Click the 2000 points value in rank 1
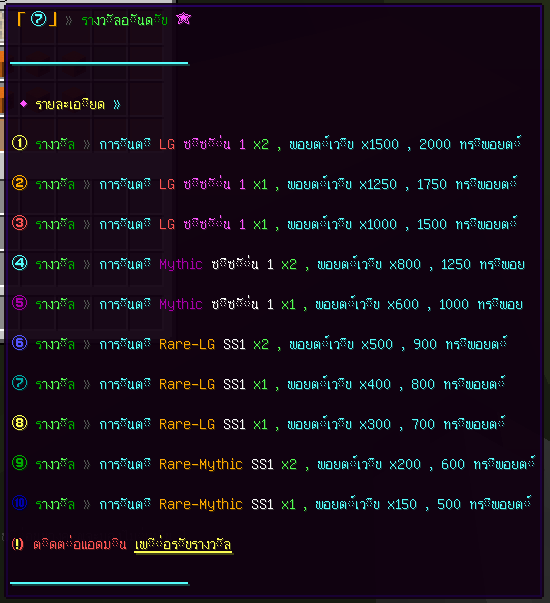 [x=435, y=145]
